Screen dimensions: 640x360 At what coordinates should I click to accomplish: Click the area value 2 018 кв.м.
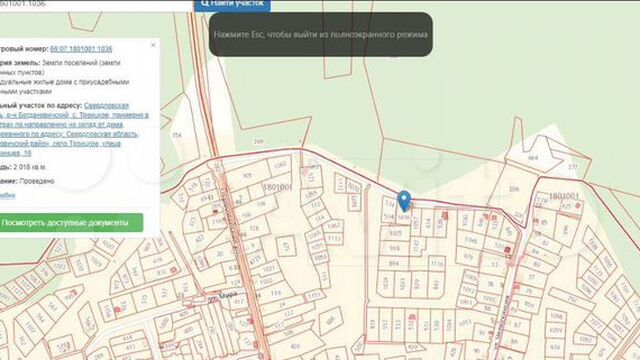[x=29, y=167]
